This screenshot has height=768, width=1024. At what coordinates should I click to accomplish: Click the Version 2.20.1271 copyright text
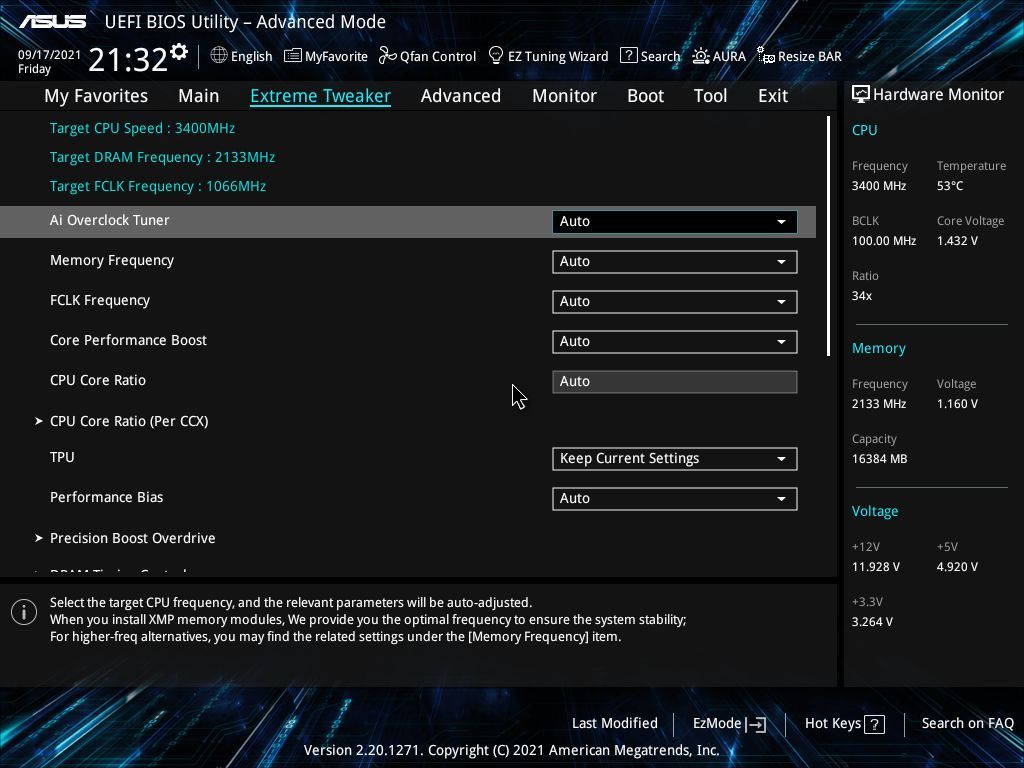point(511,750)
